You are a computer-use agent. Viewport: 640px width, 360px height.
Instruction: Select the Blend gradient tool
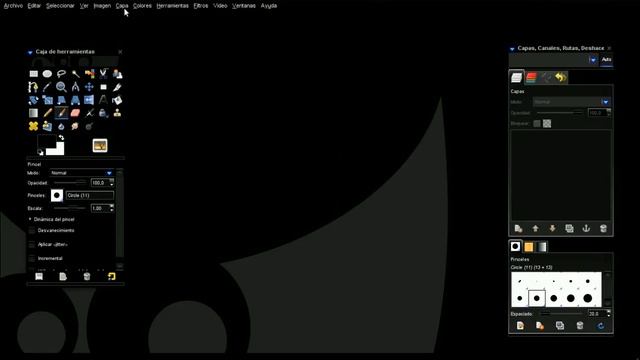point(33,113)
